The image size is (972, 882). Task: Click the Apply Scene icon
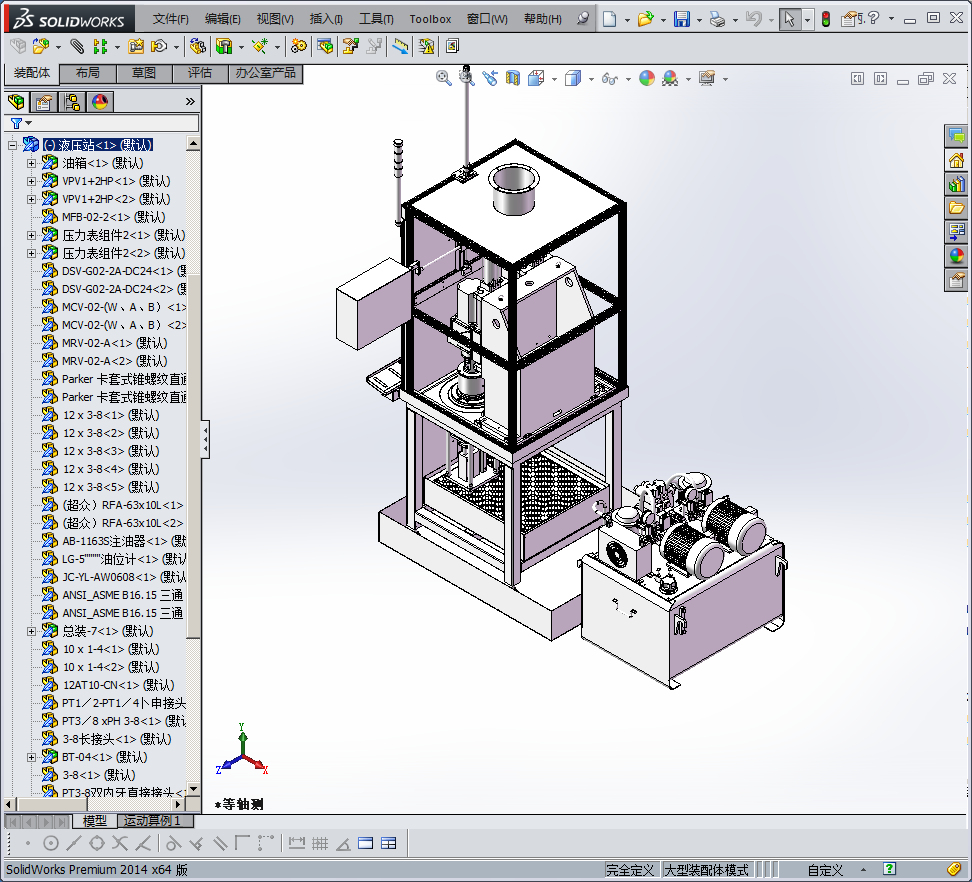670,78
